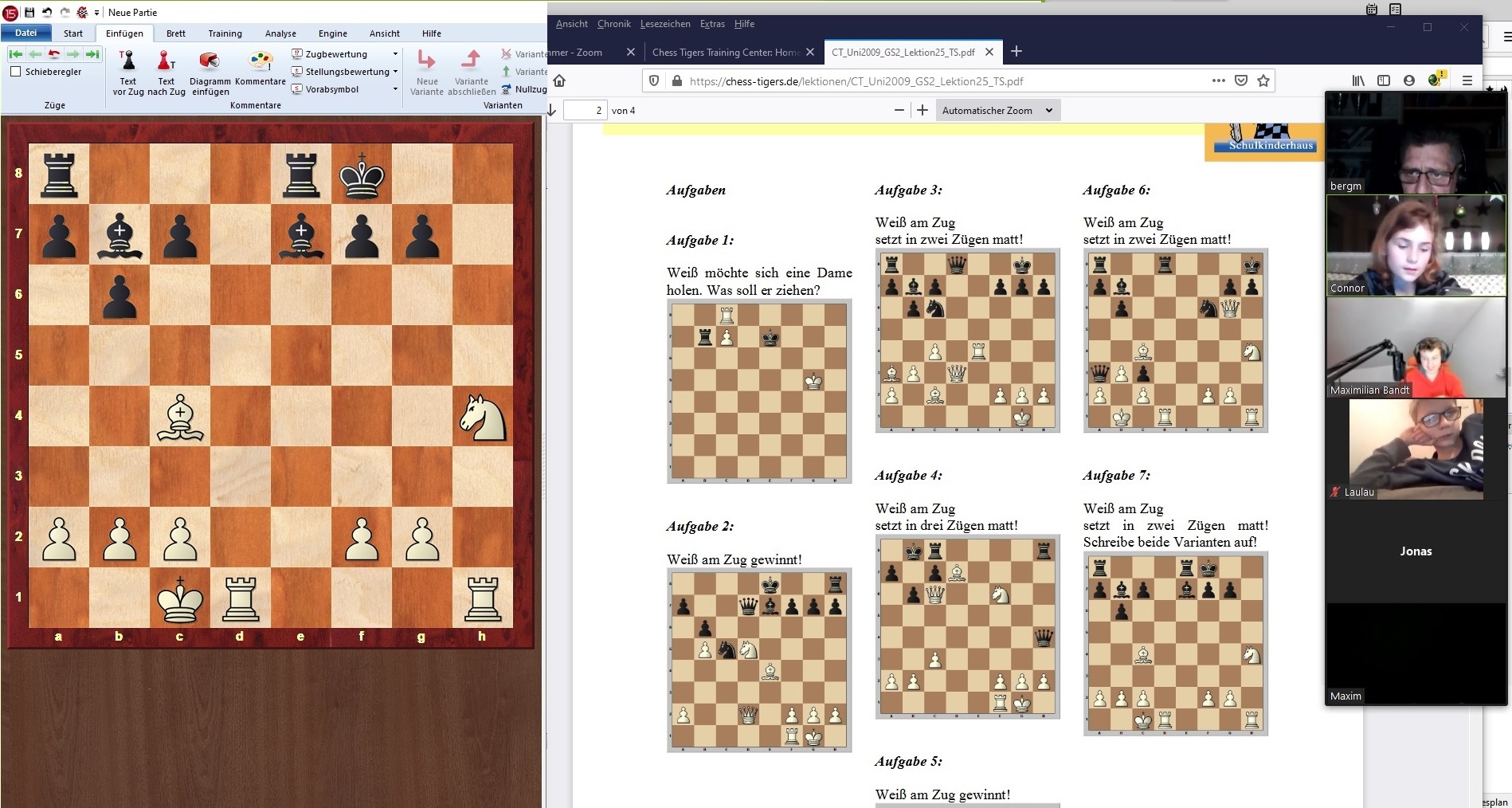This screenshot has height=808, width=1512.
Task: Expand the Stellungsbewertung dropdown
Action: 395,72
